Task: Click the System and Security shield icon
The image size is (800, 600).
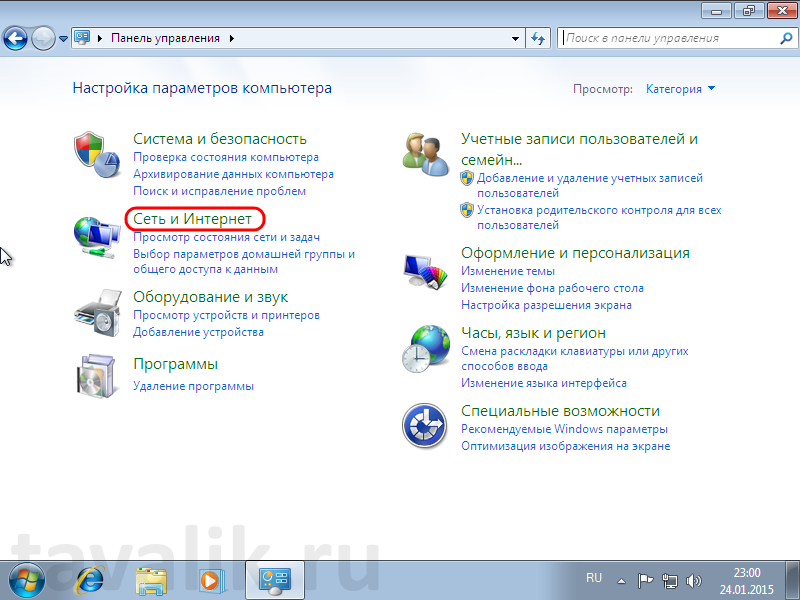Action: tap(97, 155)
